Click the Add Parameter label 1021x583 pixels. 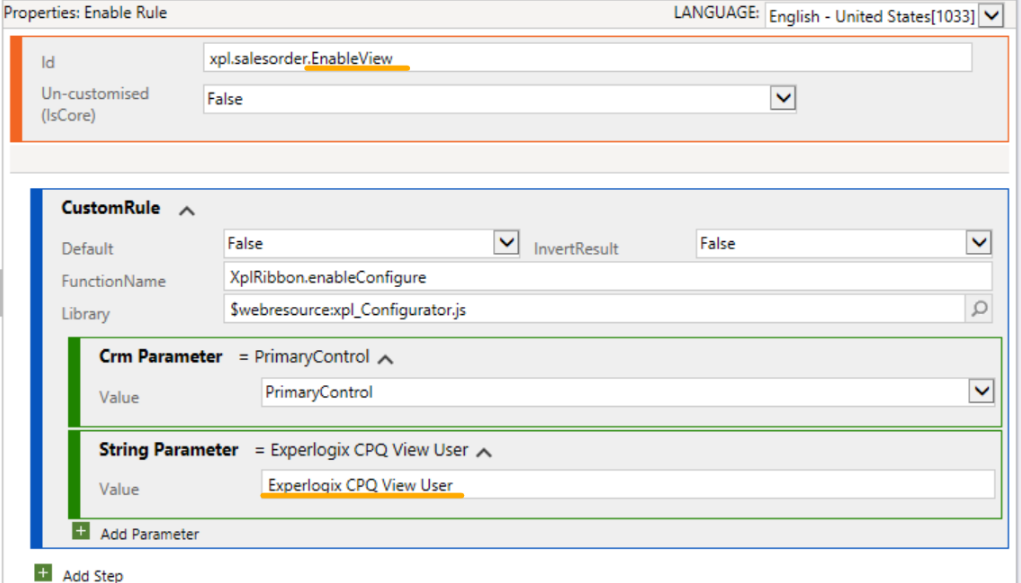click(150, 534)
